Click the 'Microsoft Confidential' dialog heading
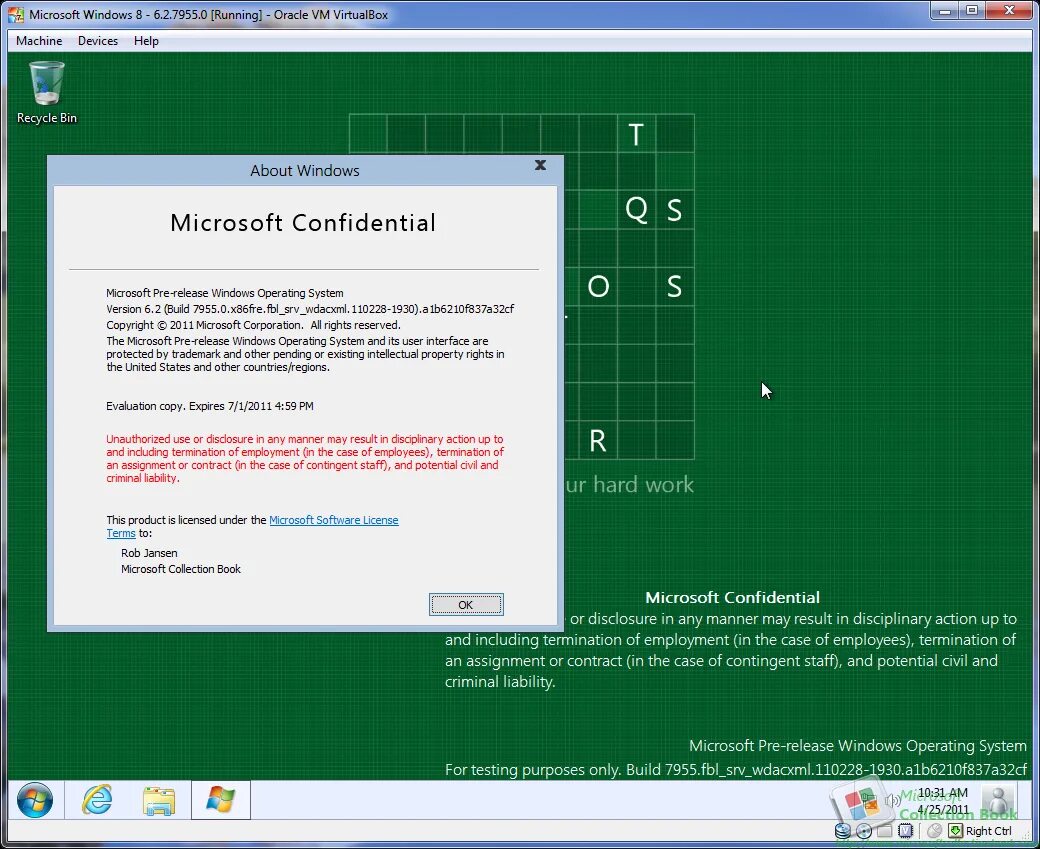Screen dimensions: 1040x849 [x=303, y=223]
